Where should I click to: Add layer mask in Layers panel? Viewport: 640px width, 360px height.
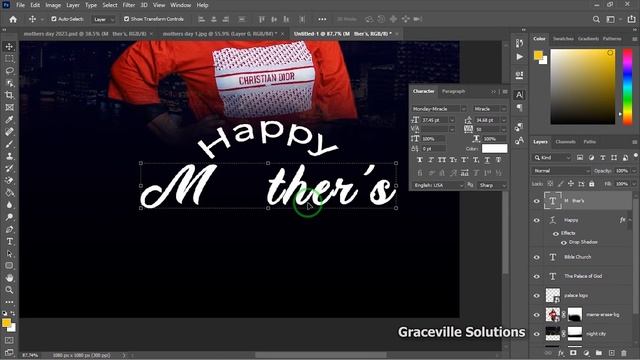click(573, 353)
